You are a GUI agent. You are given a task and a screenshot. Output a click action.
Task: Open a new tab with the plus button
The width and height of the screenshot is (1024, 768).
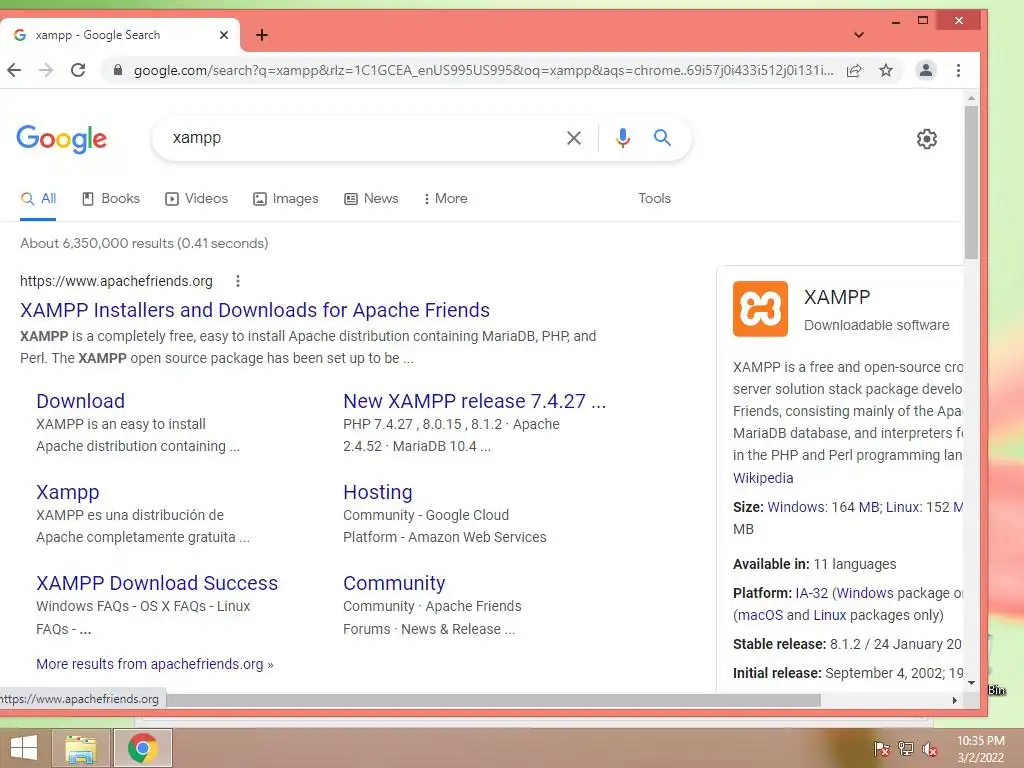click(262, 35)
